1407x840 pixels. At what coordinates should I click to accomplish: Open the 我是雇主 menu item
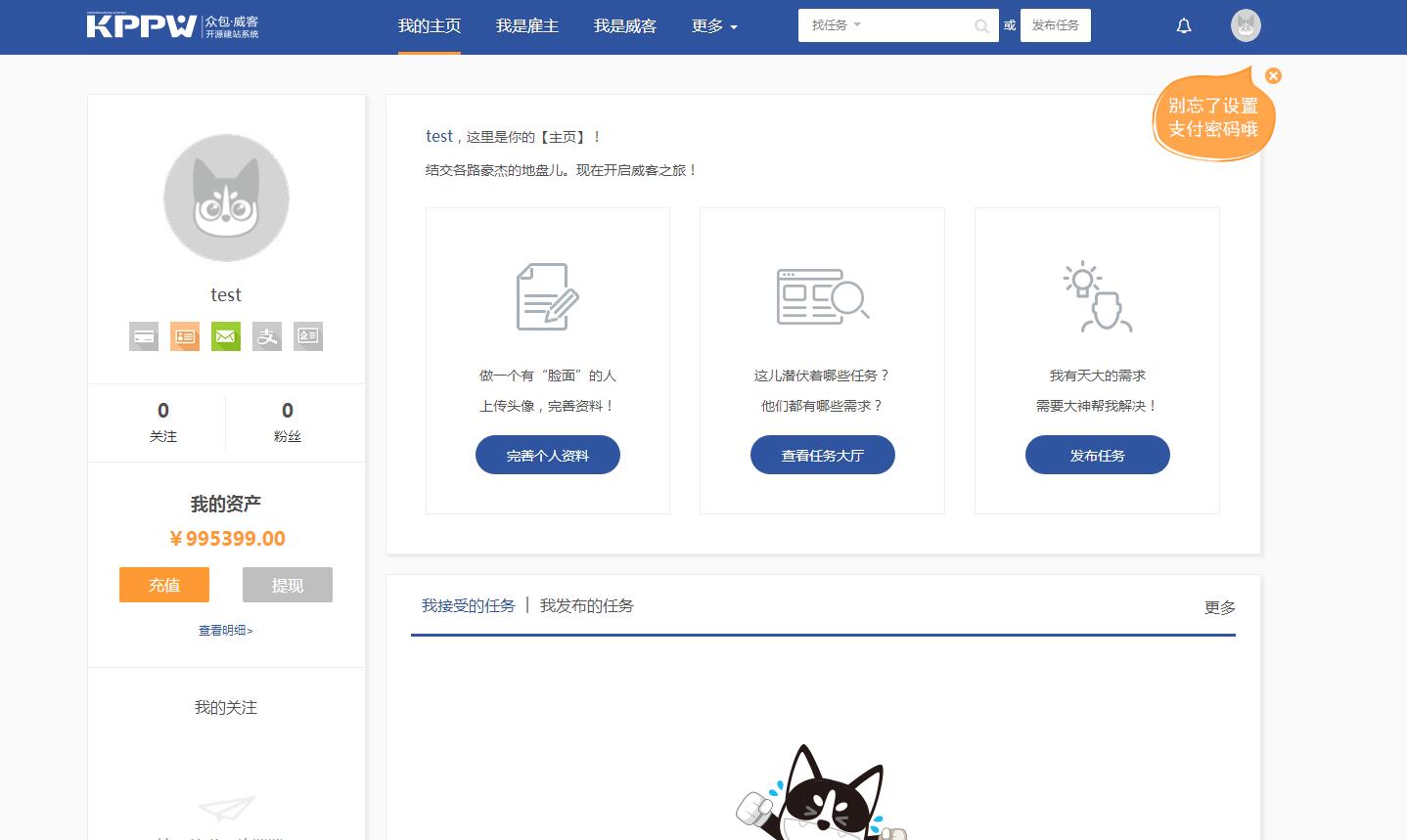(x=527, y=26)
